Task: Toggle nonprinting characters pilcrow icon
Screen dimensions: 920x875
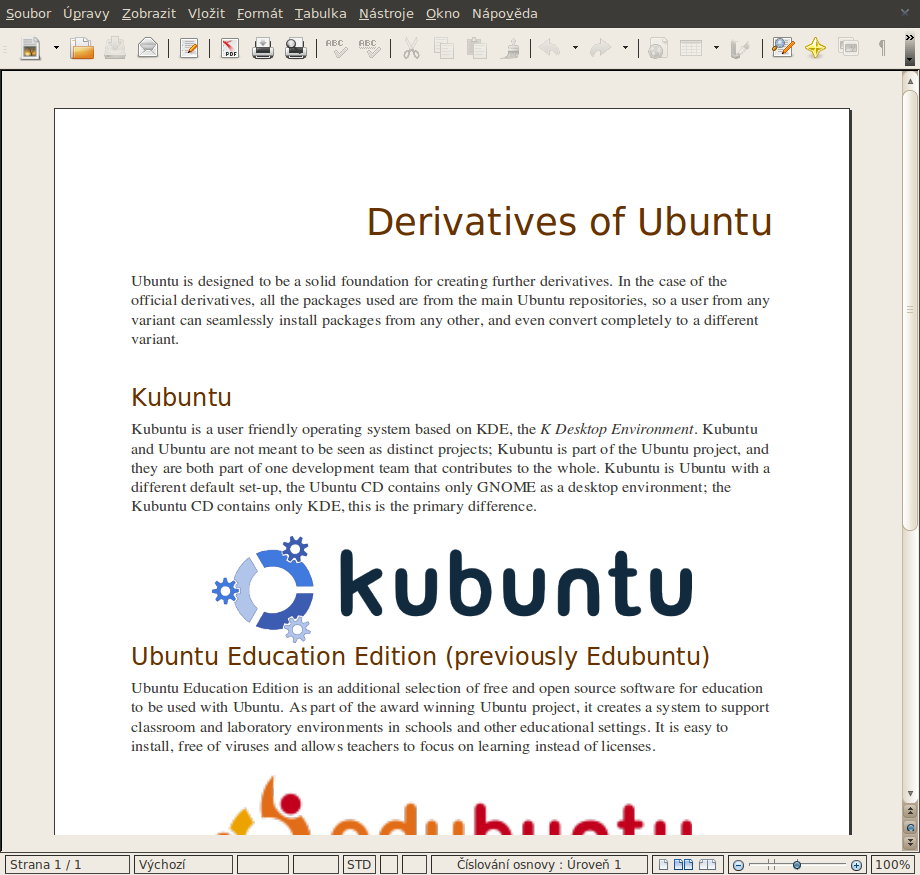Action: [881, 48]
